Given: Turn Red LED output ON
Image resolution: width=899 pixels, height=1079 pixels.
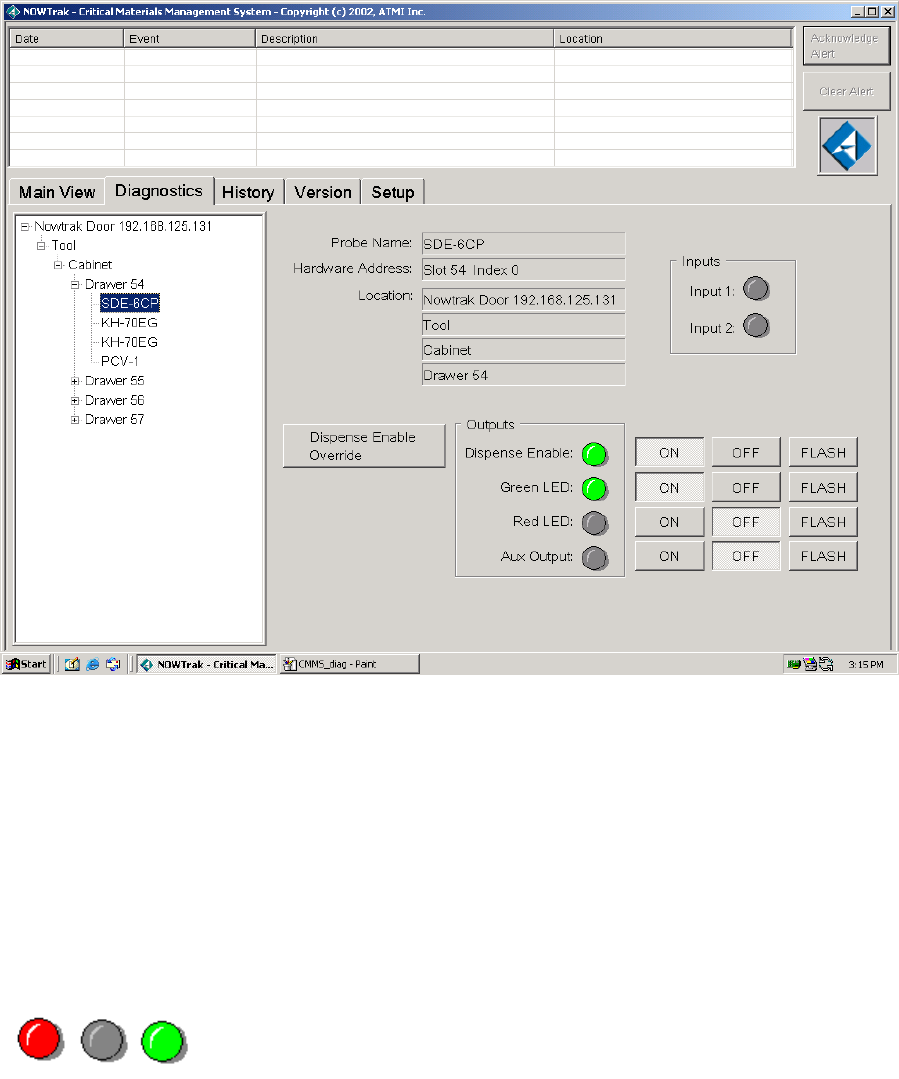Looking at the screenshot, I should point(669,522).
